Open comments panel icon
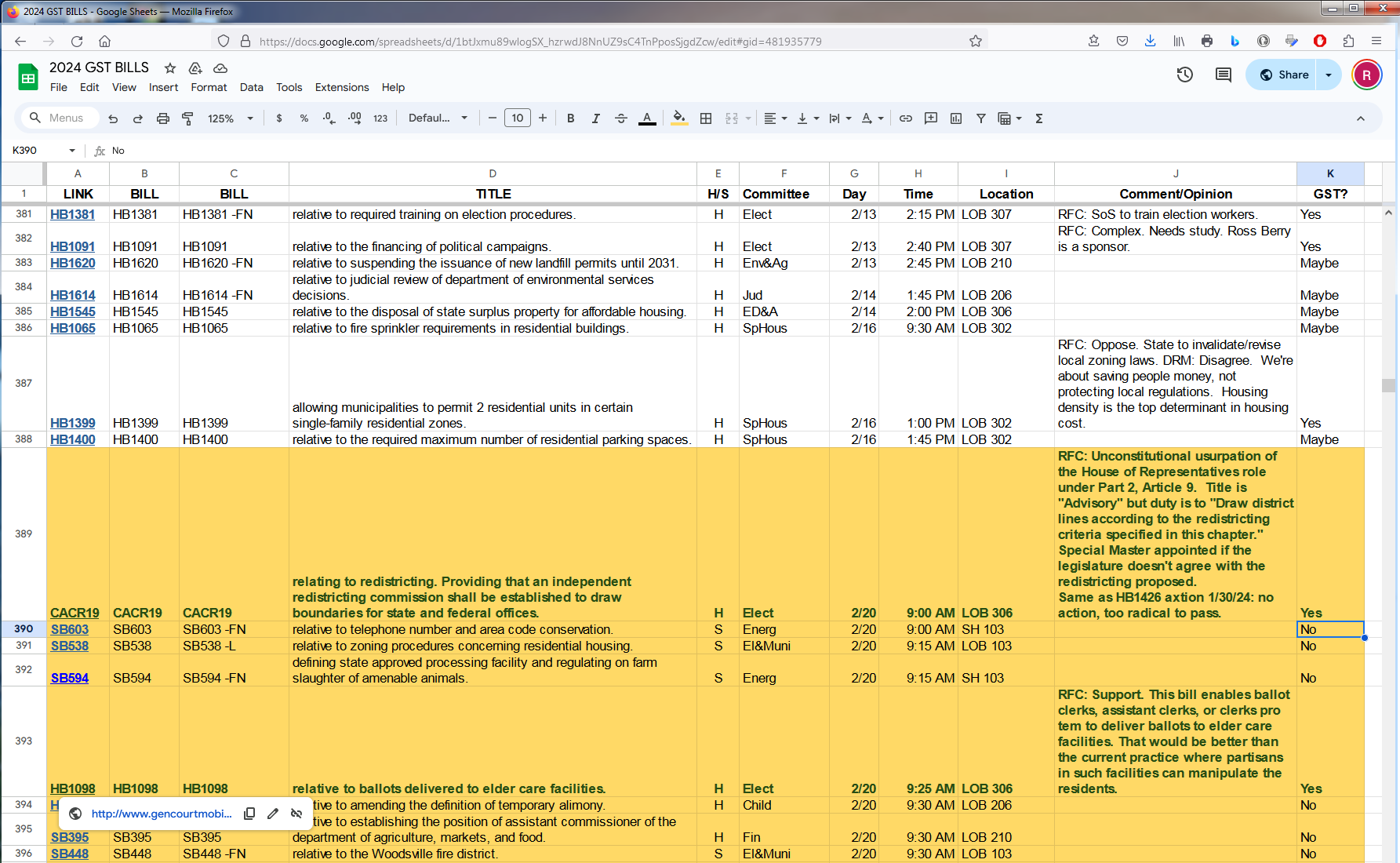The width and height of the screenshot is (1400, 863). point(1223,75)
